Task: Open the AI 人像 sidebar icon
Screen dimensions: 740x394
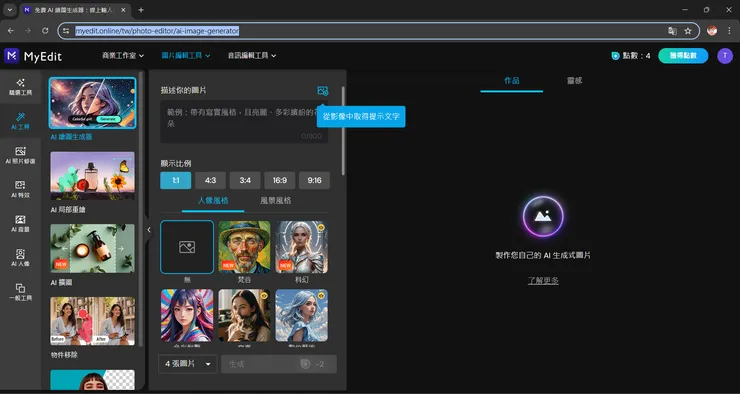Action: point(20,258)
